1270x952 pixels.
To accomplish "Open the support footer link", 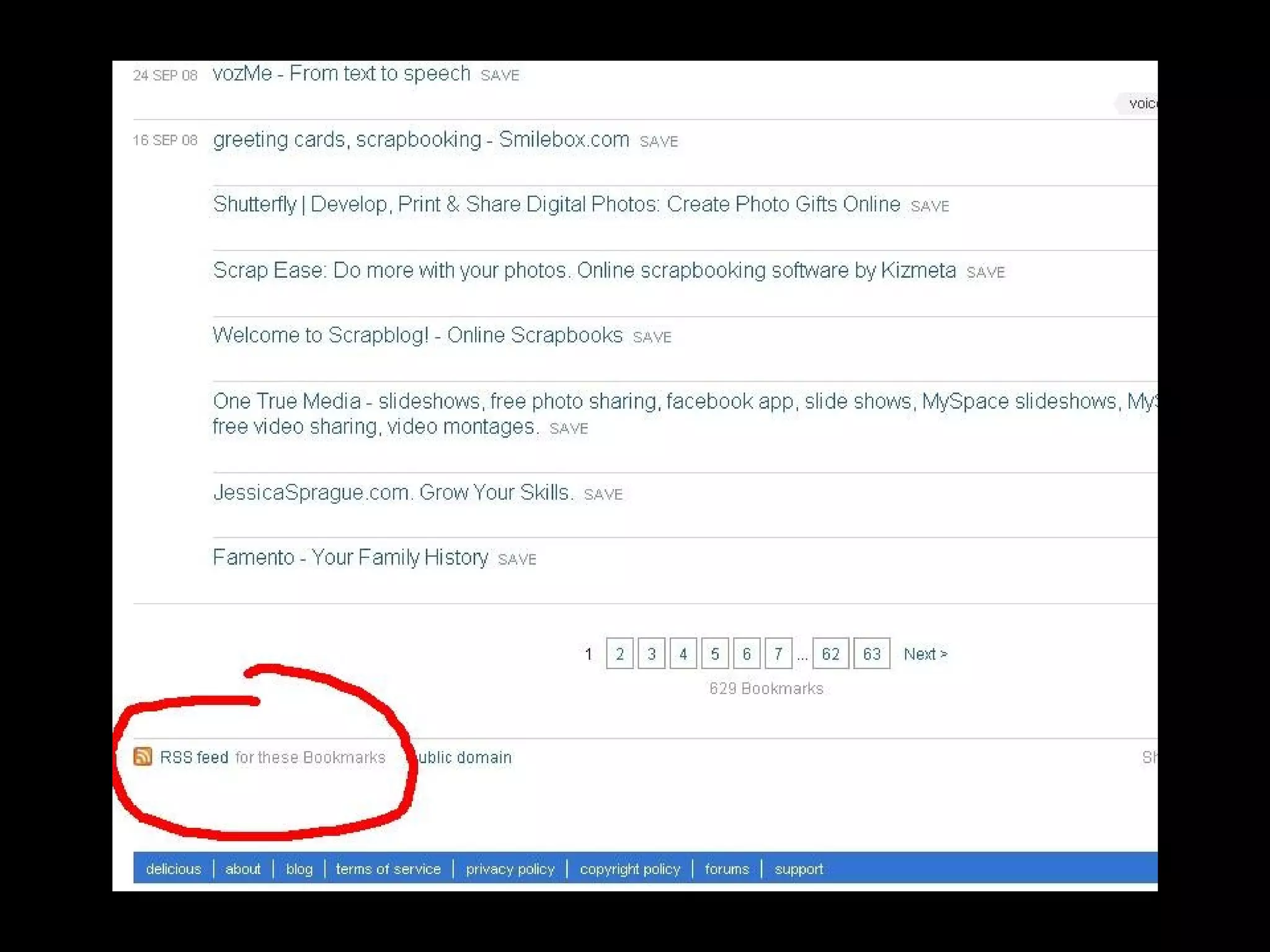I will coord(799,869).
